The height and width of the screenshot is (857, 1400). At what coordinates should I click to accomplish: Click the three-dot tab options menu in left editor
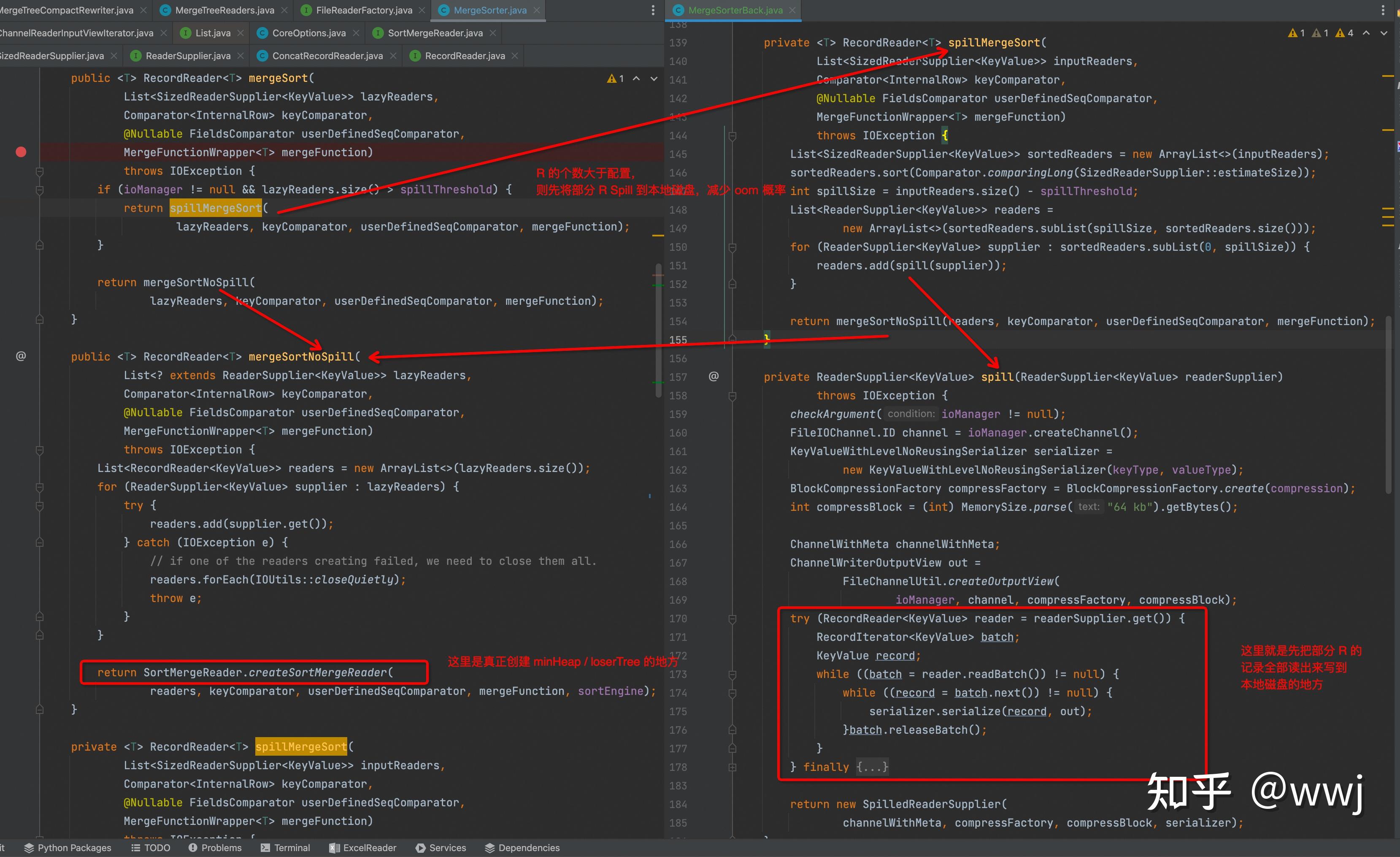(x=653, y=10)
